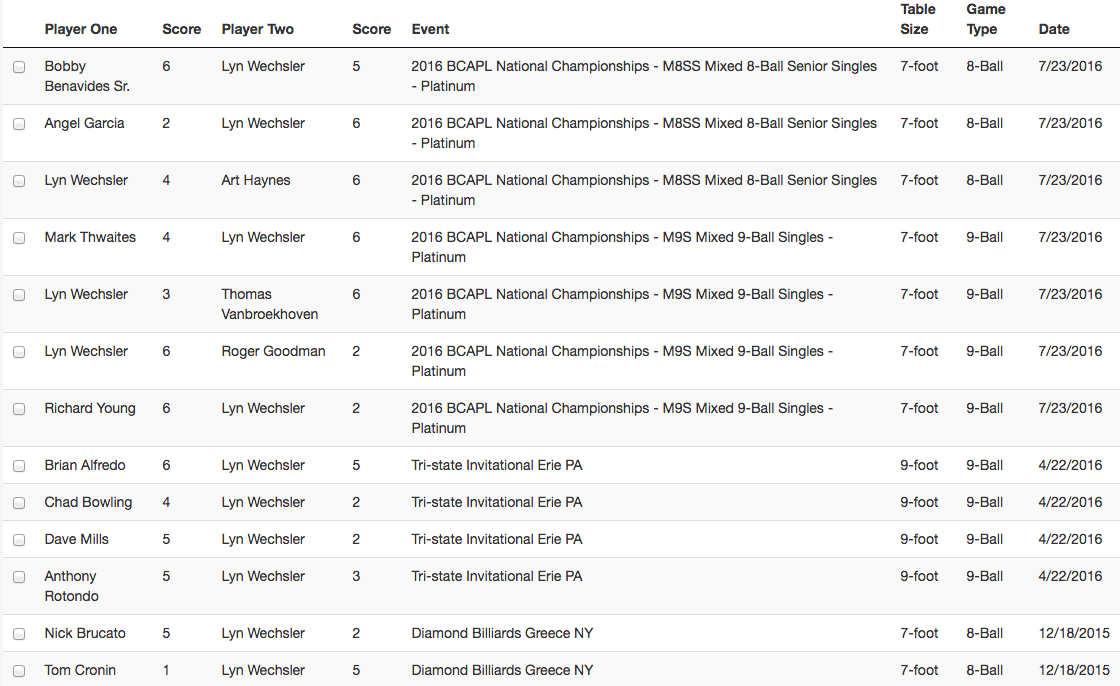Enable the Dave Mills row checkbox
1120x686 pixels.
click(19, 540)
